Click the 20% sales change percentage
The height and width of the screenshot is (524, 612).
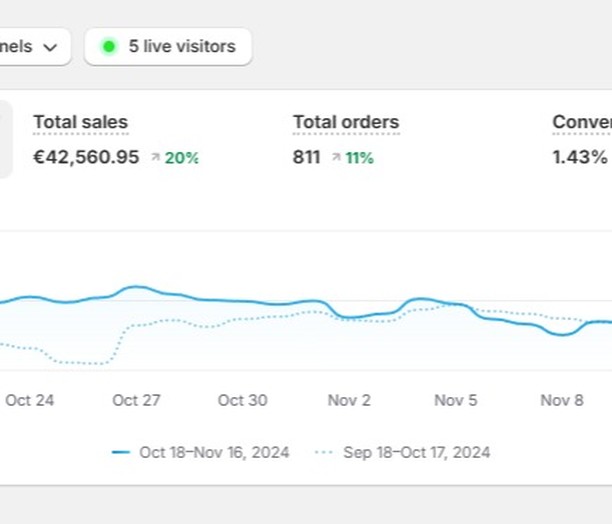pyautogui.click(x=182, y=158)
